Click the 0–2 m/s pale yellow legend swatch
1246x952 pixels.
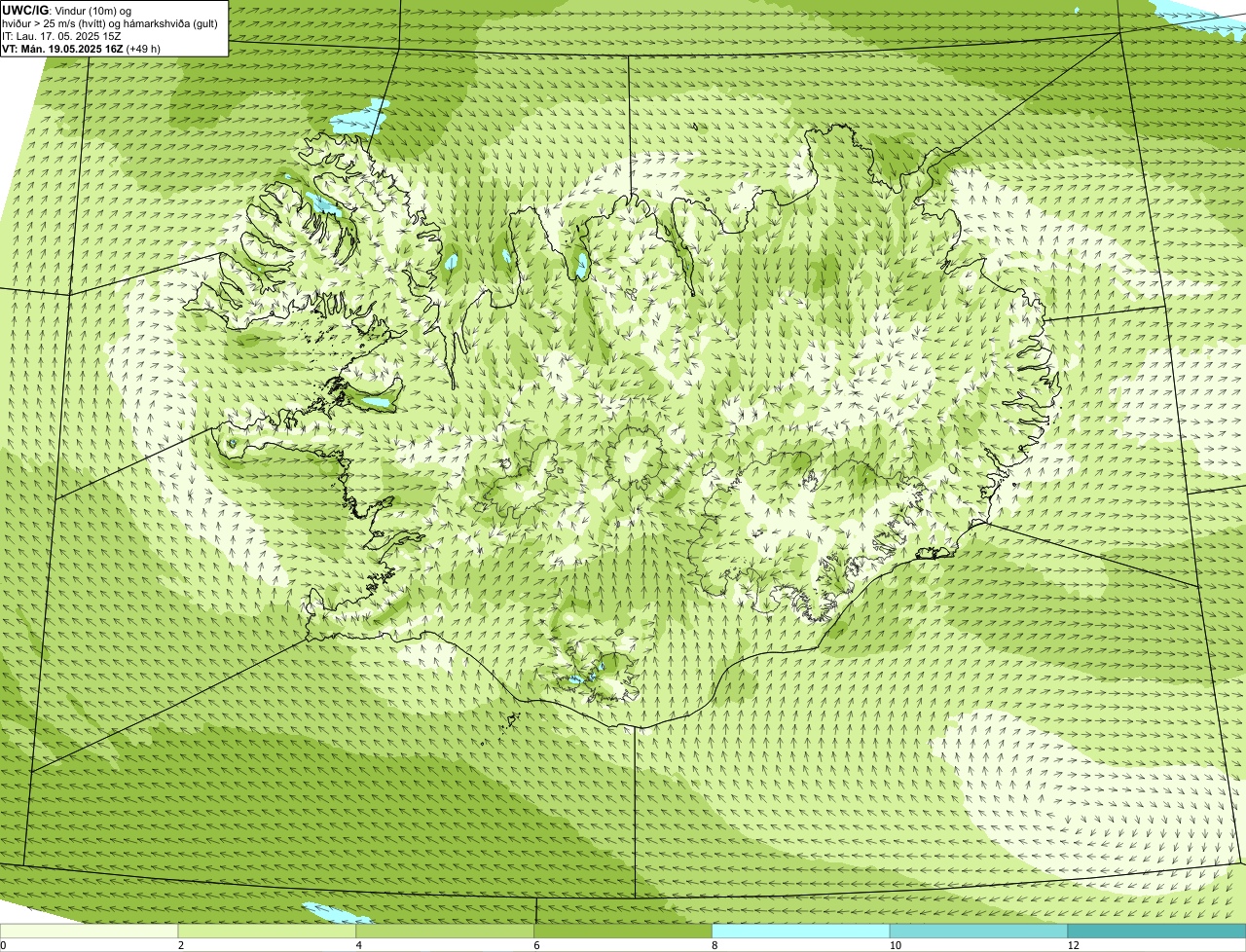click(90, 931)
